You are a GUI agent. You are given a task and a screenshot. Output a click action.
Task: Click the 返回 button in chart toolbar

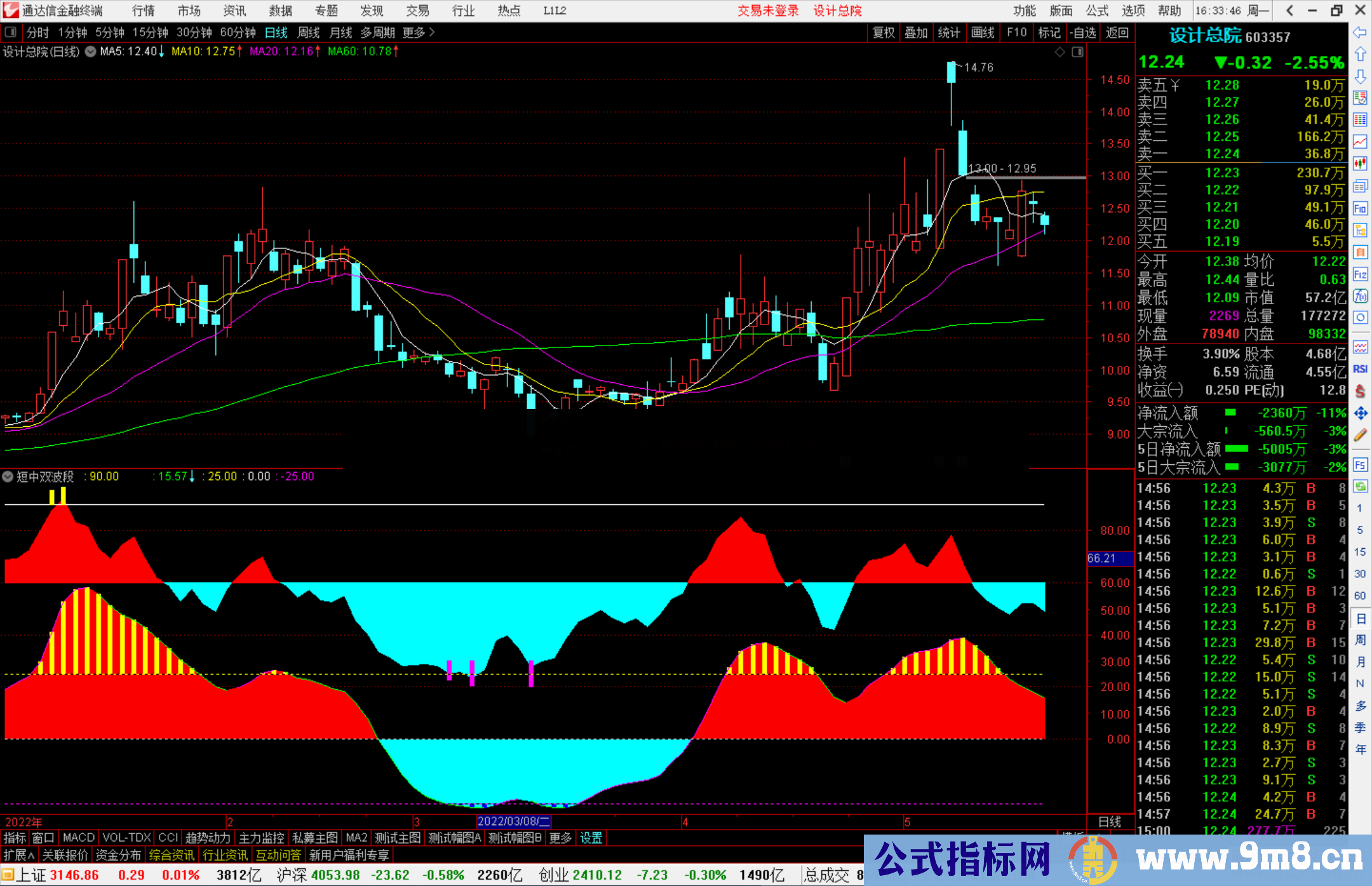(x=1117, y=32)
